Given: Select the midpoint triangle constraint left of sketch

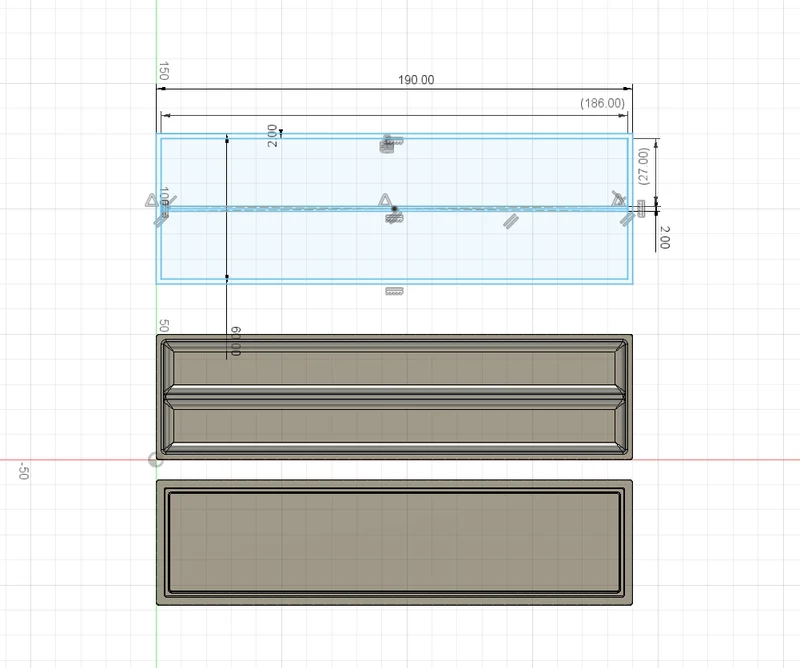Looking at the screenshot, I should point(152,201).
